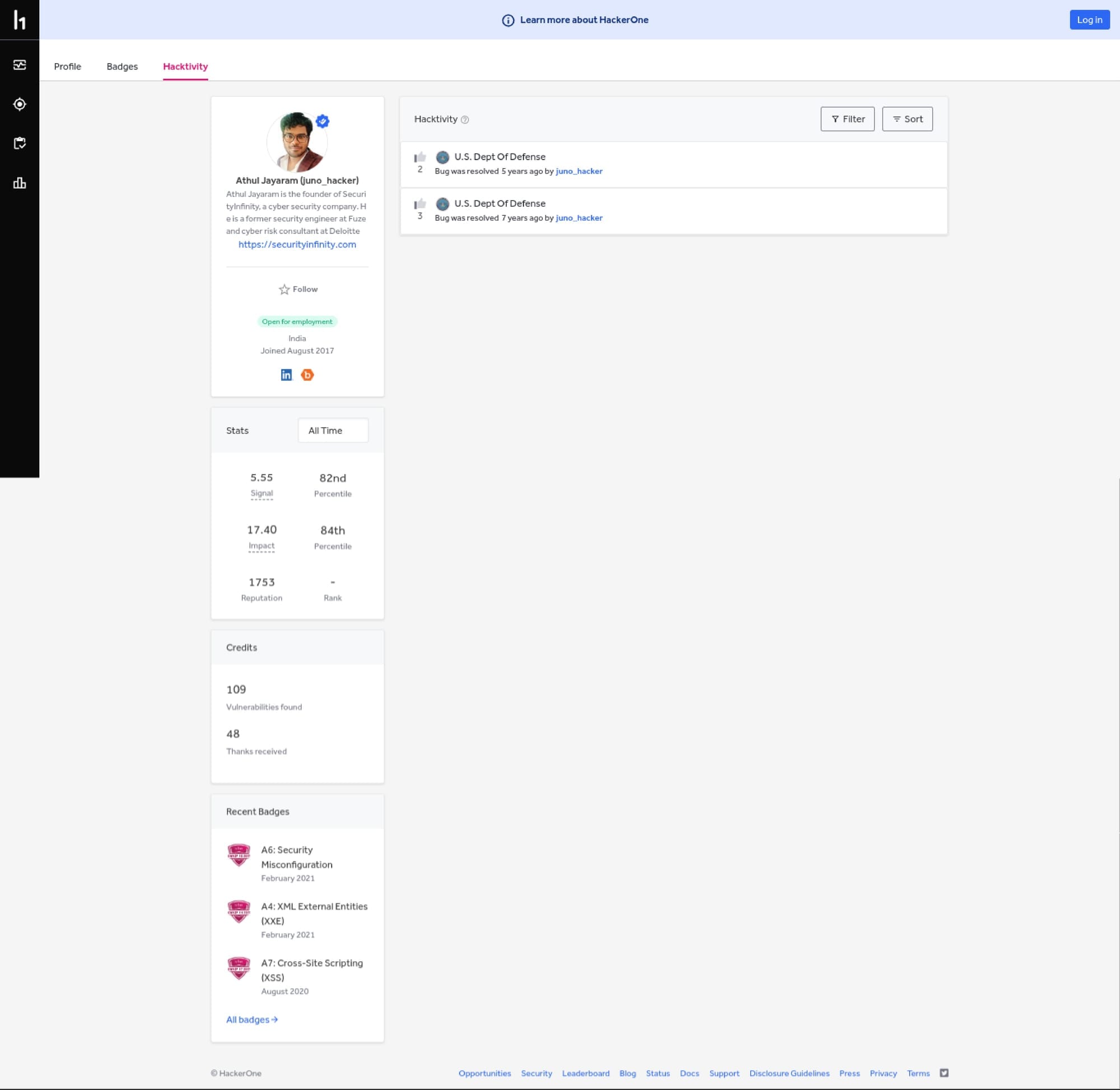Screen dimensions: 1120x1090
Task: Upvote the 5-years-ago Dept Of Defense report
Action: click(x=420, y=157)
